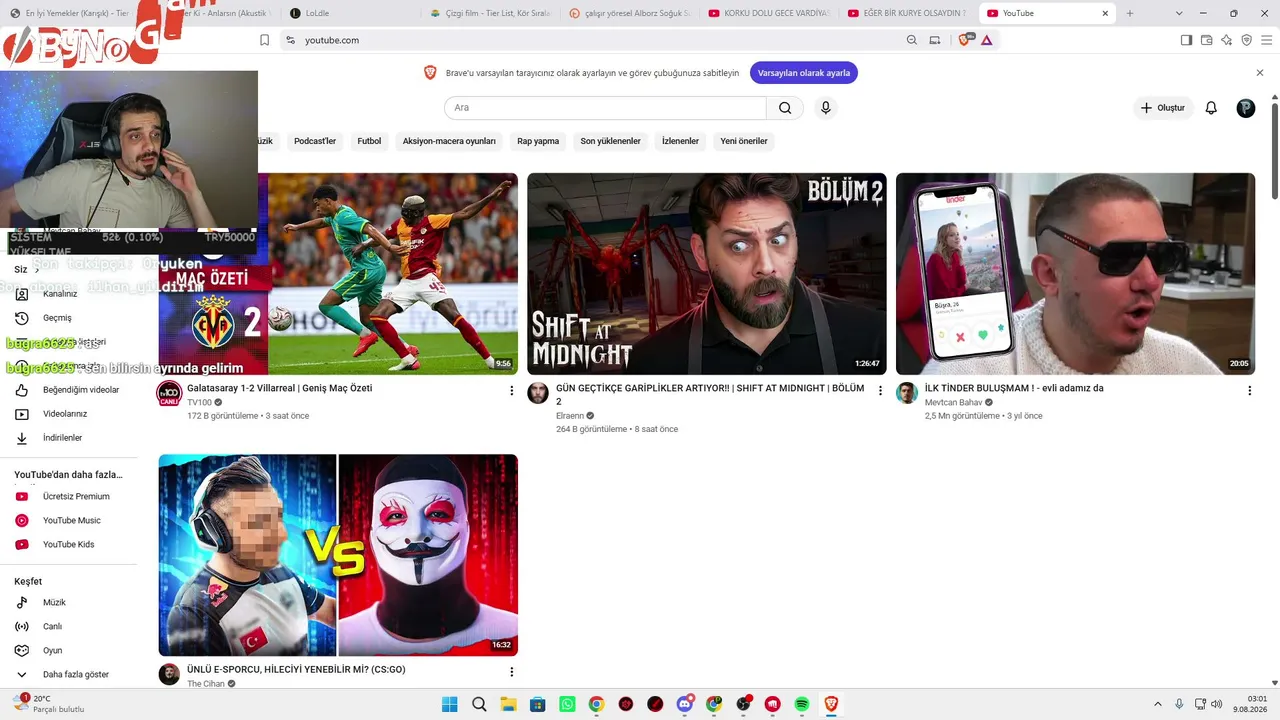This screenshot has width=1280, height=720.
Task: Open WhatsApp from the taskbar
Action: (x=567, y=704)
